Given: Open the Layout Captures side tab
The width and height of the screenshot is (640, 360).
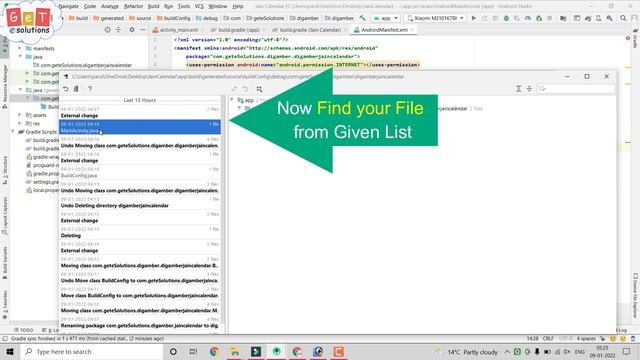Looking at the screenshot, I should coord(4,216).
